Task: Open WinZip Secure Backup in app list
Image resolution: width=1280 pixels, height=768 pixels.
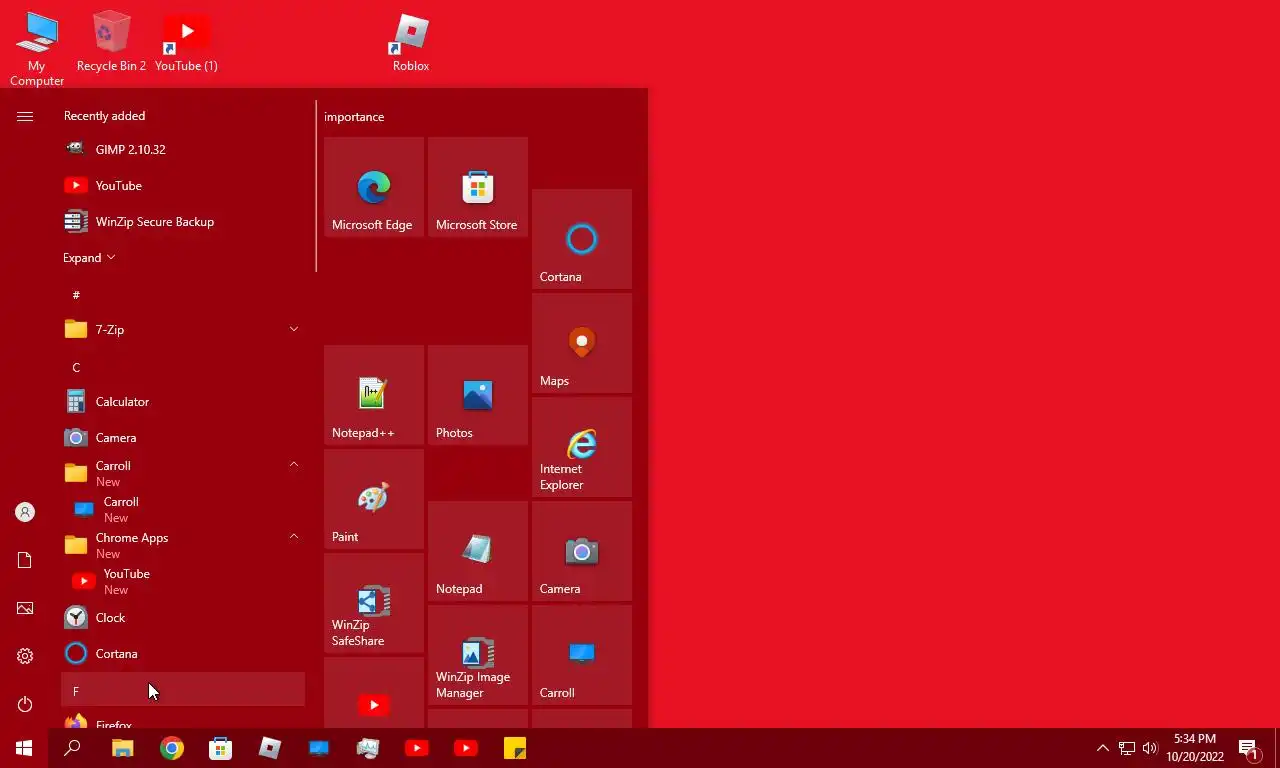Action: [x=183, y=221]
